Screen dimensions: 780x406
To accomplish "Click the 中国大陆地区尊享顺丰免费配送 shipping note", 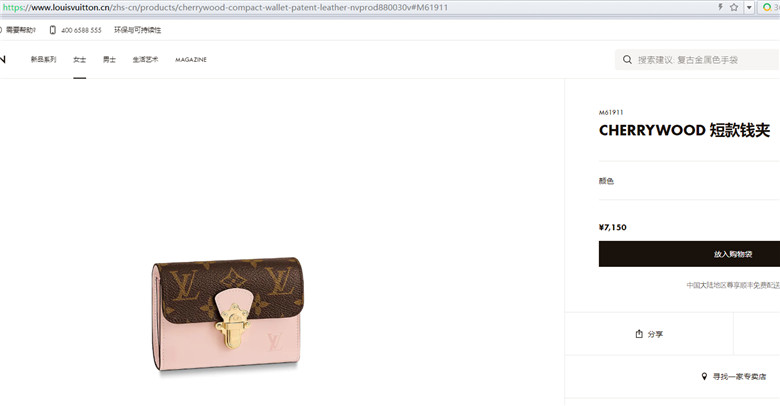I will point(733,285).
